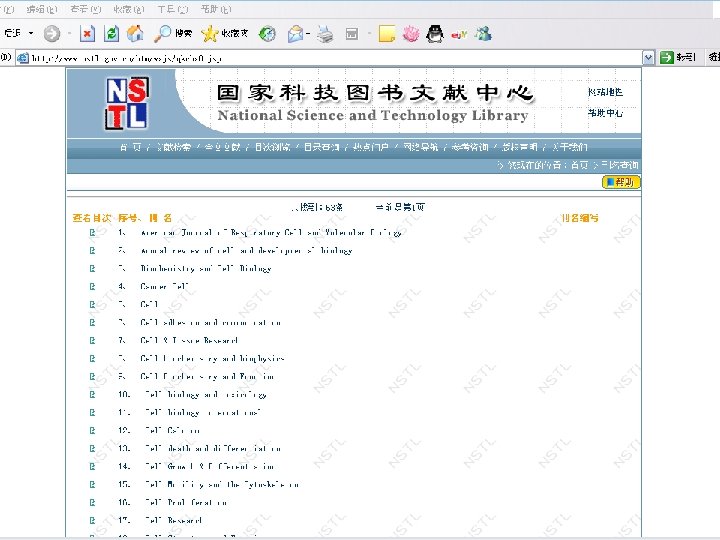Expand the Back button history dropdown arrow
This screenshot has height=540, width=720.
point(31,34)
